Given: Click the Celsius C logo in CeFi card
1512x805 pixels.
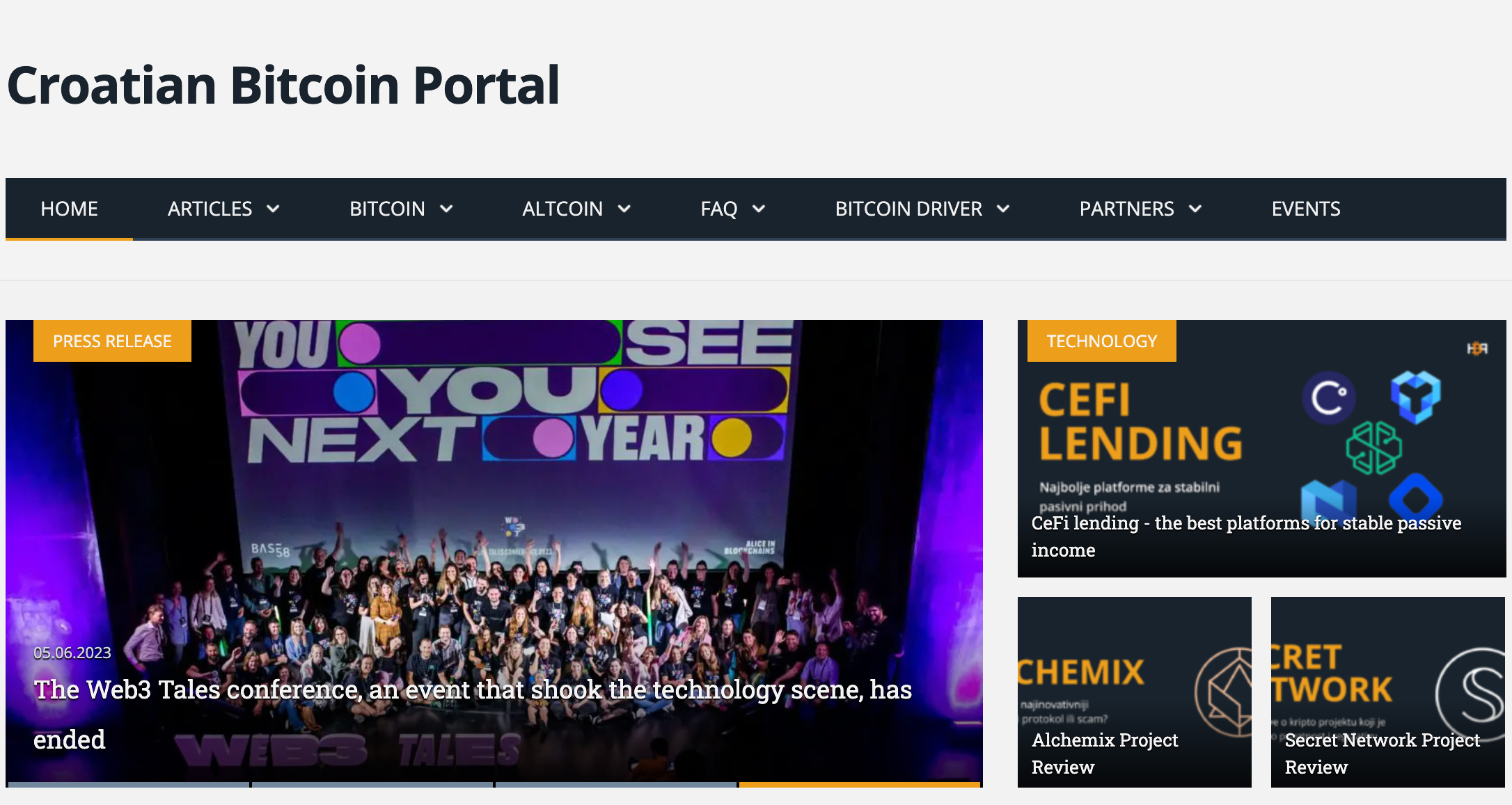Looking at the screenshot, I should 1328,399.
